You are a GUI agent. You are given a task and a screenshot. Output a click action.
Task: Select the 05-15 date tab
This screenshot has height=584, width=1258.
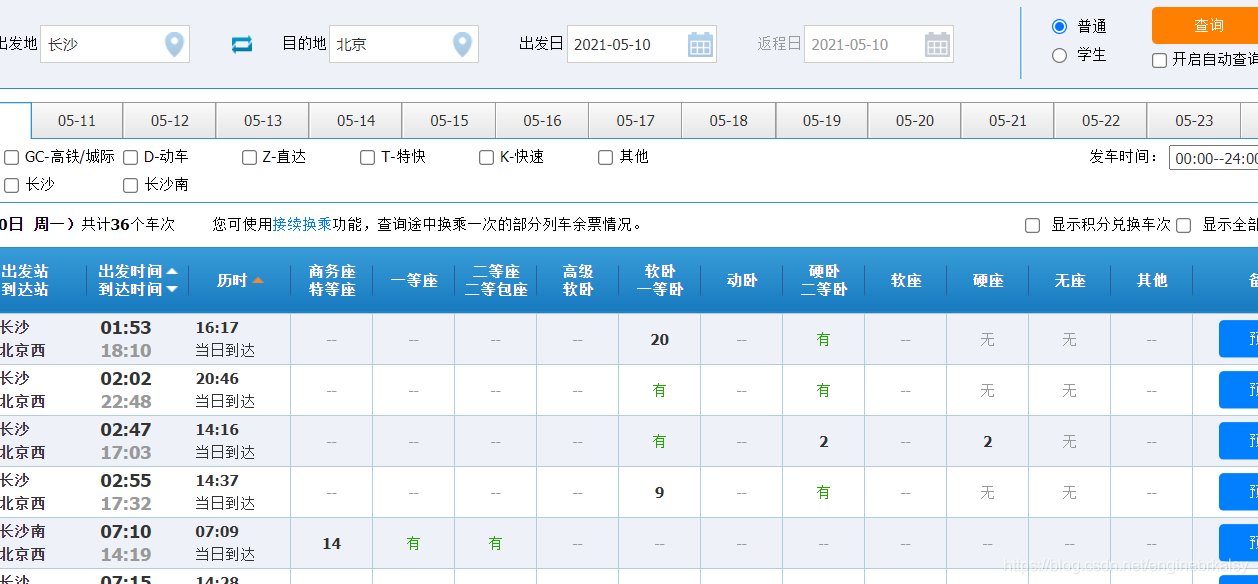coord(449,121)
